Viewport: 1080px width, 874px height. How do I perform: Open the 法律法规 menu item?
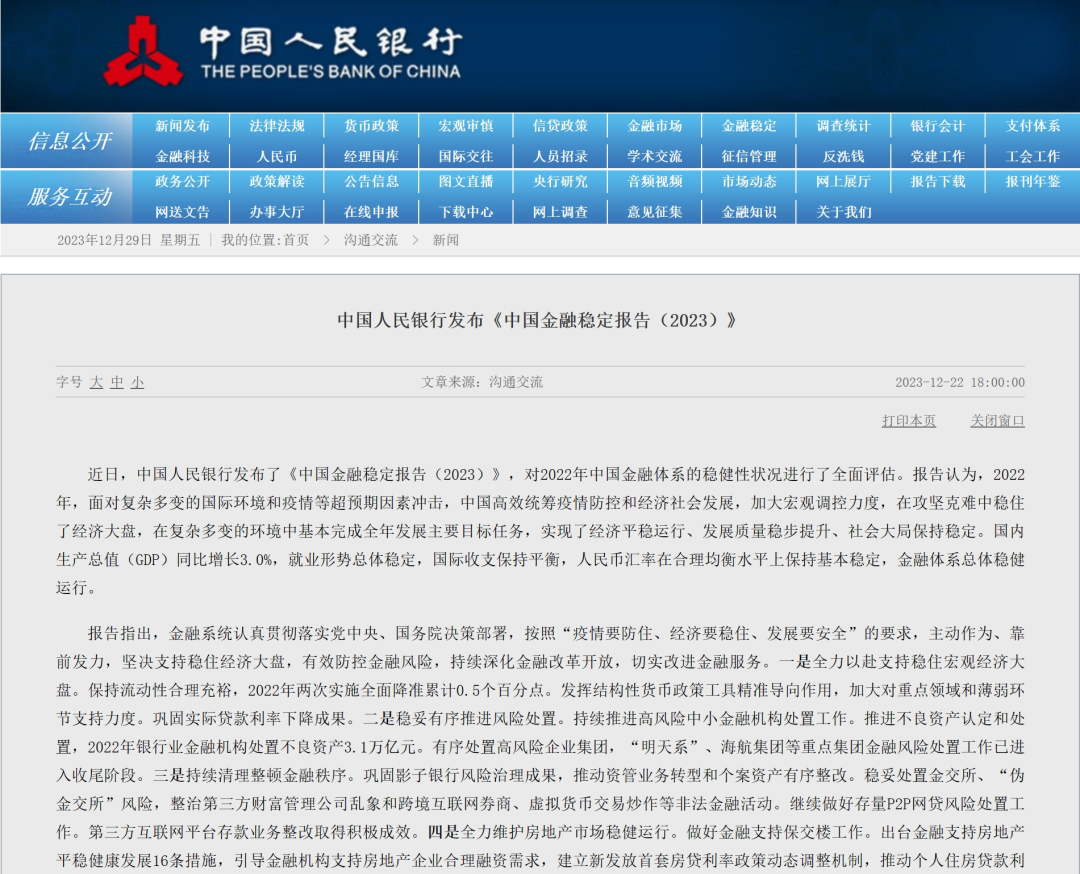(277, 126)
